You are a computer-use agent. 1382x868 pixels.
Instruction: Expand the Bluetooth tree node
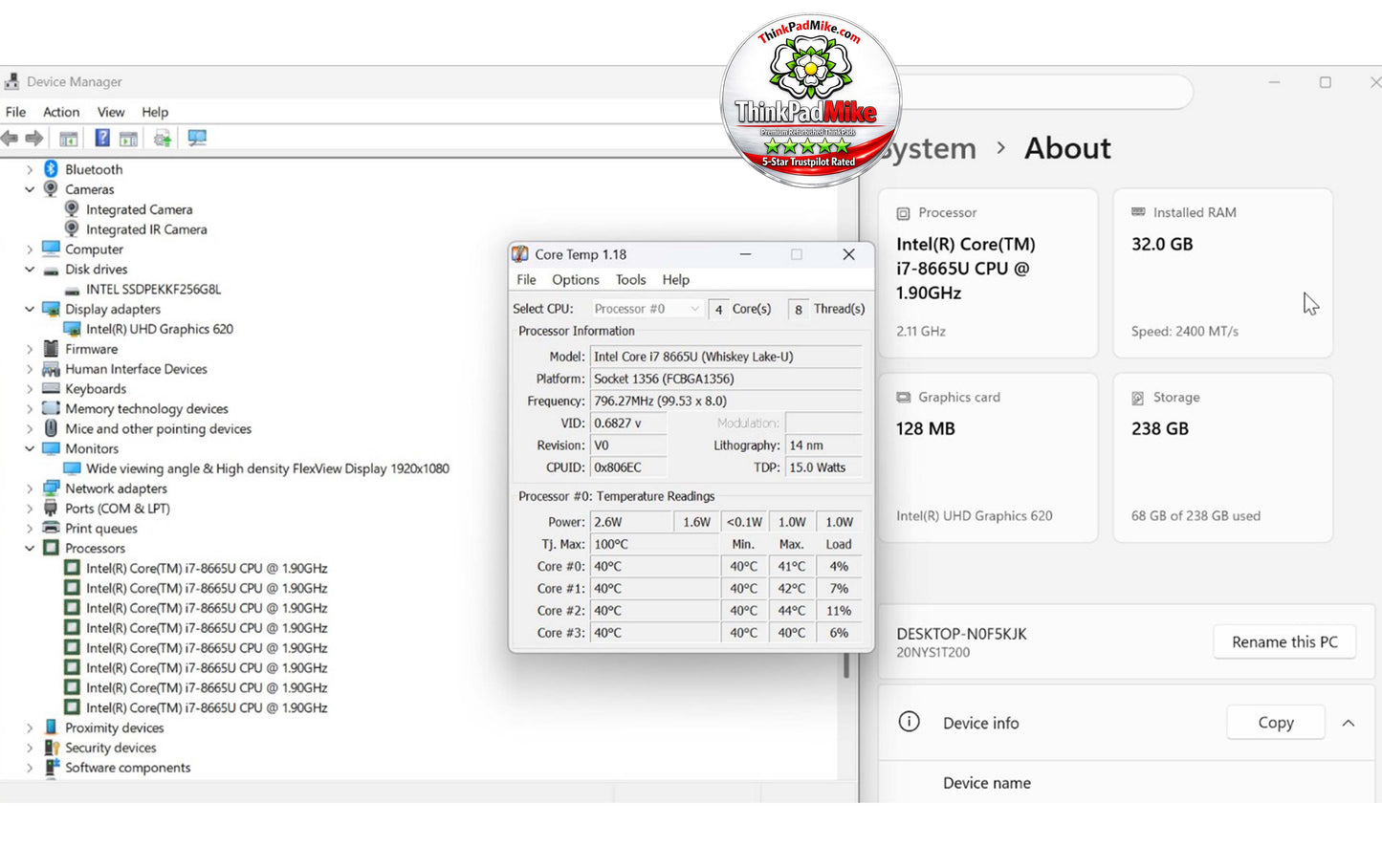point(30,169)
